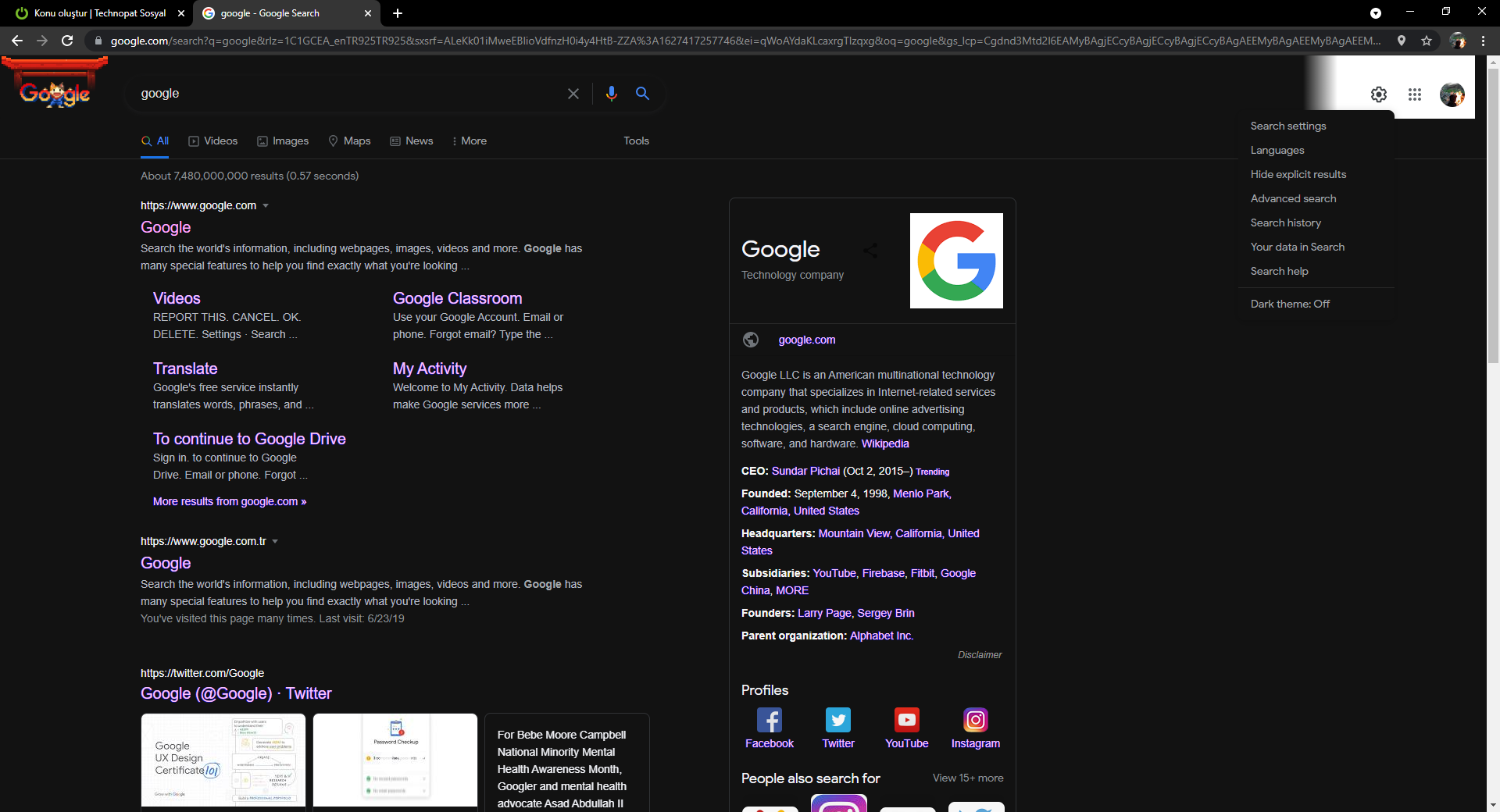This screenshot has height=812, width=1500.
Task: Expand options arrow for google.com.tr result
Action: click(275, 541)
